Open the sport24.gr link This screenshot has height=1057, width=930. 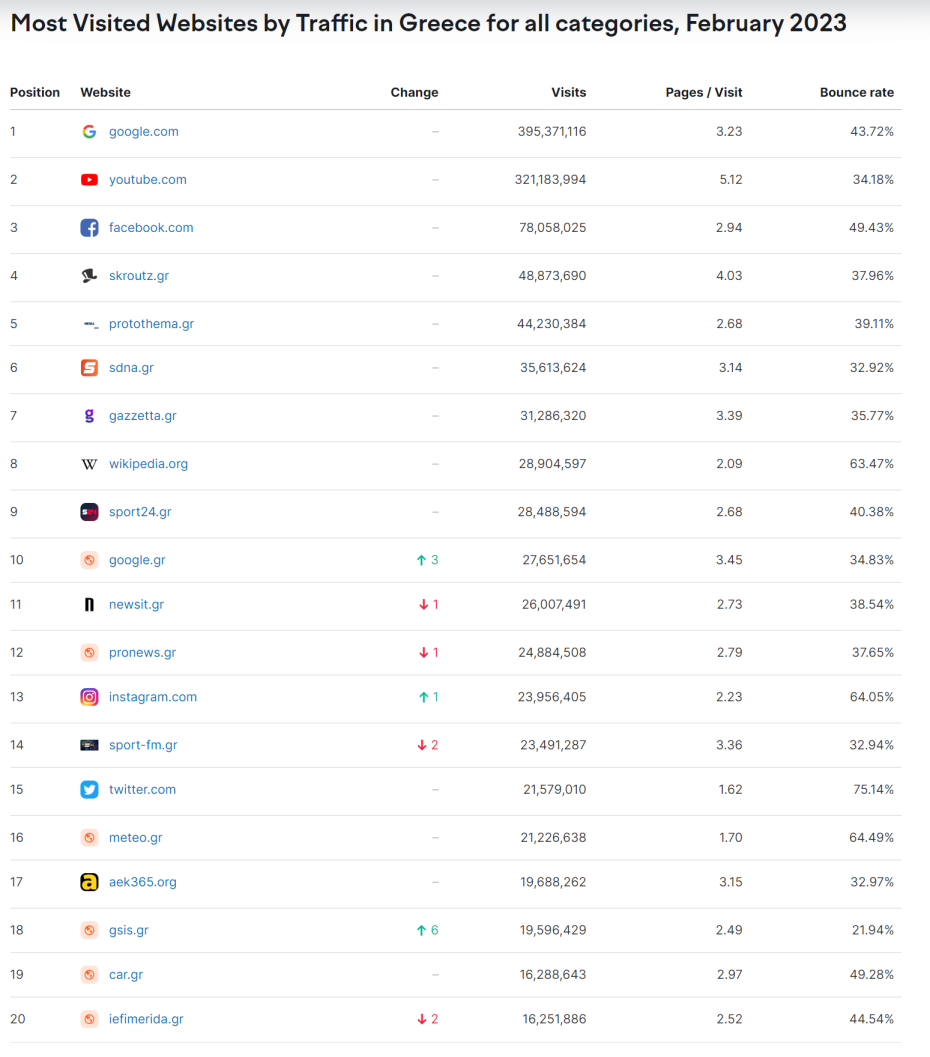[x=140, y=512]
